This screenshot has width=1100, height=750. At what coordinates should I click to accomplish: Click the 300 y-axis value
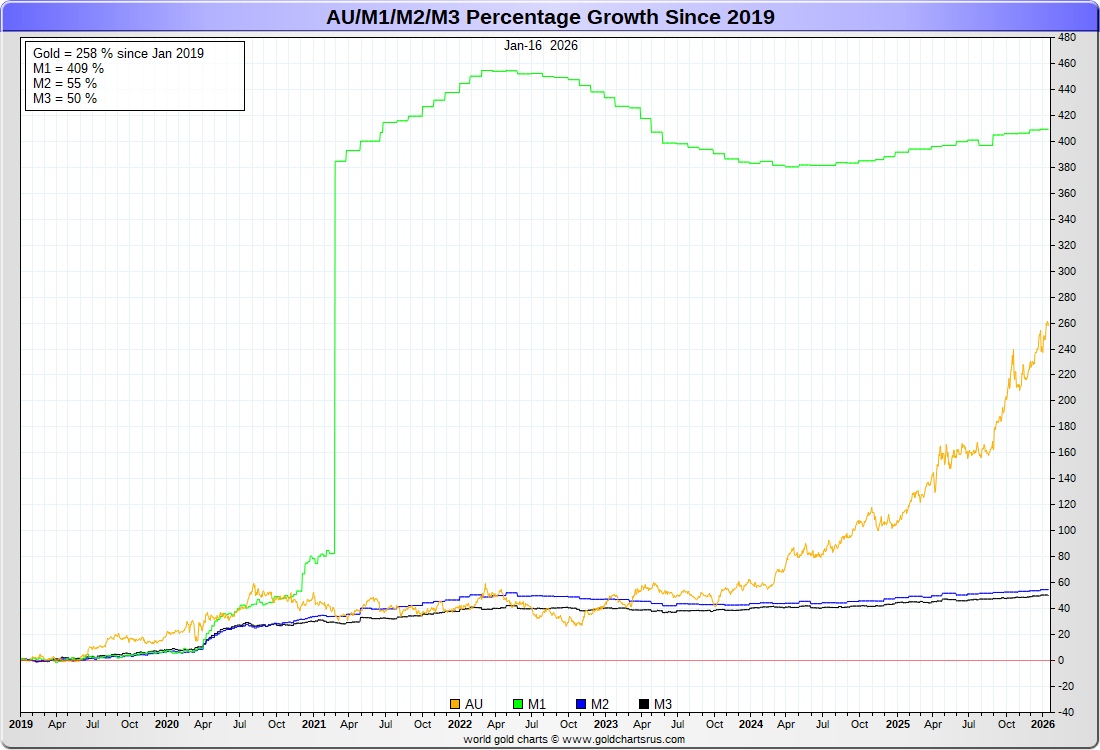click(1067, 271)
